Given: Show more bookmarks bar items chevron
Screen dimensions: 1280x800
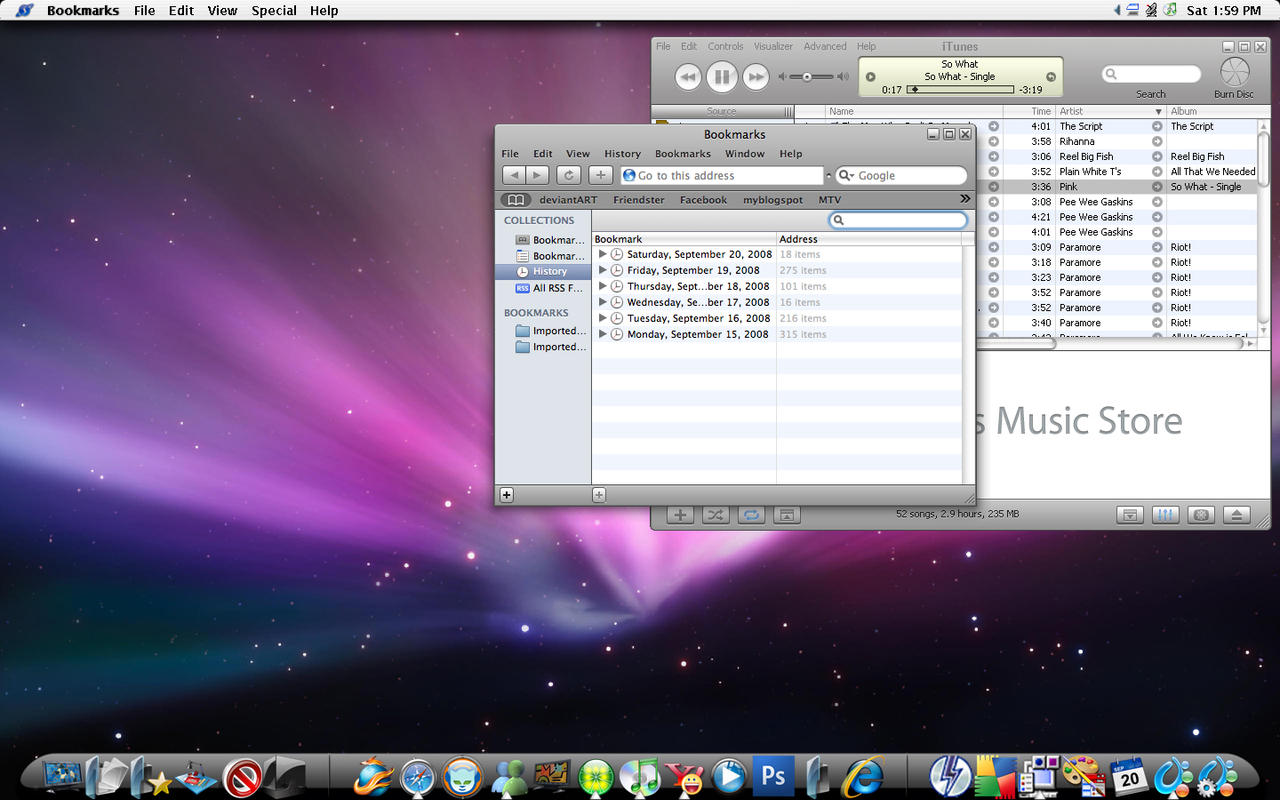Looking at the screenshot, I should [965, 199].
